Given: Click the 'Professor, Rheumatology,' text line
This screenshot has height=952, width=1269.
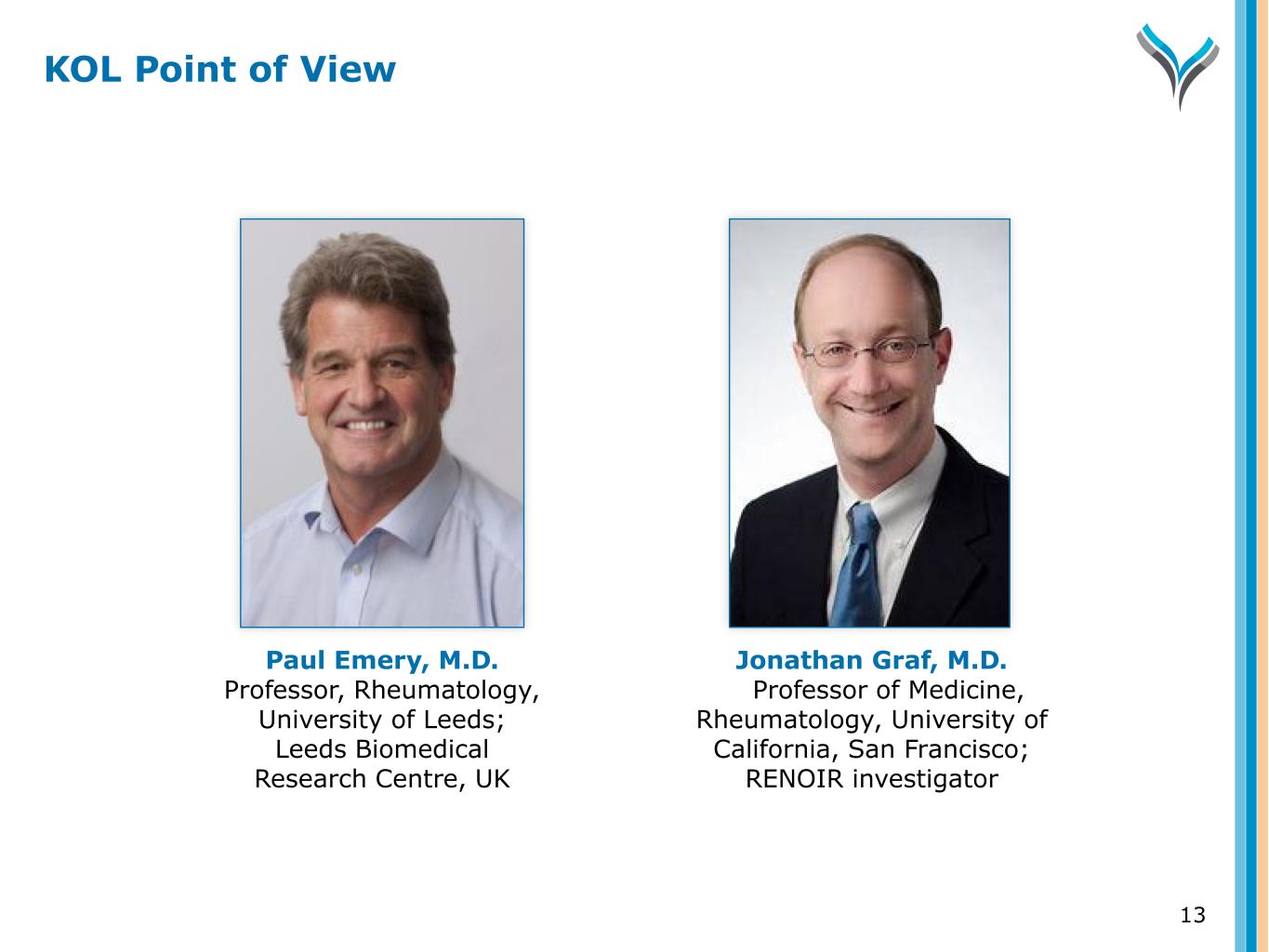Looking at the screenshot, I should click(382, 691).
